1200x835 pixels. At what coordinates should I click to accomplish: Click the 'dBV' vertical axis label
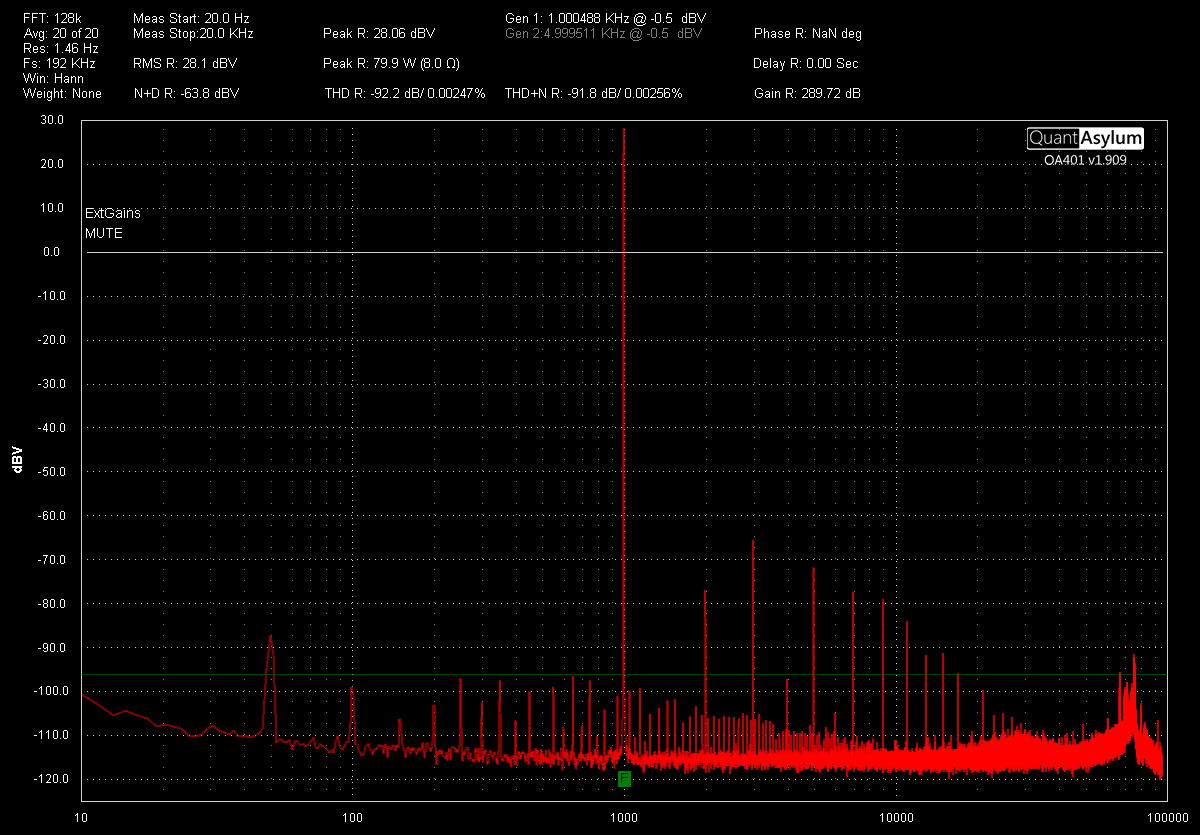click(16, 459)
